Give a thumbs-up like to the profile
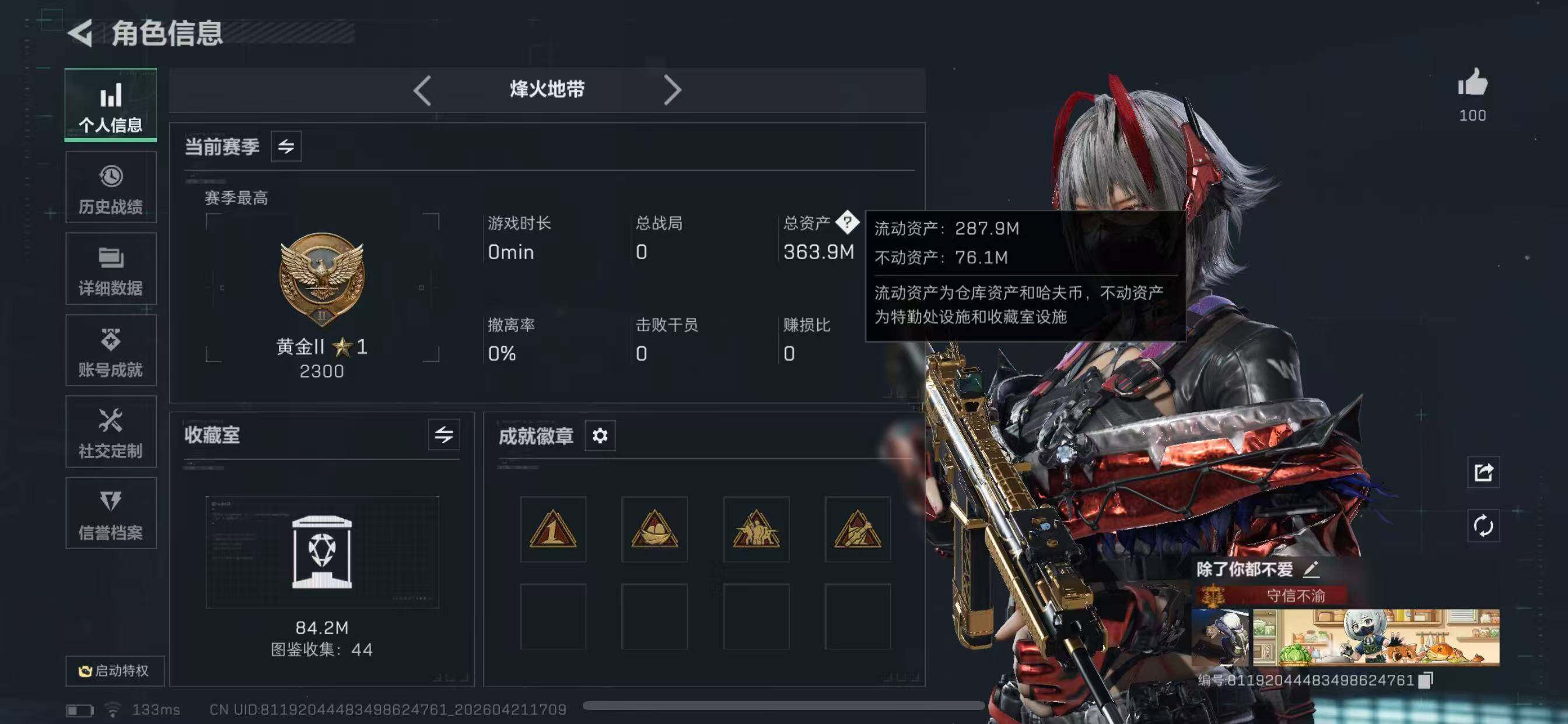The image size is (1568, 724). point(1472,83)
